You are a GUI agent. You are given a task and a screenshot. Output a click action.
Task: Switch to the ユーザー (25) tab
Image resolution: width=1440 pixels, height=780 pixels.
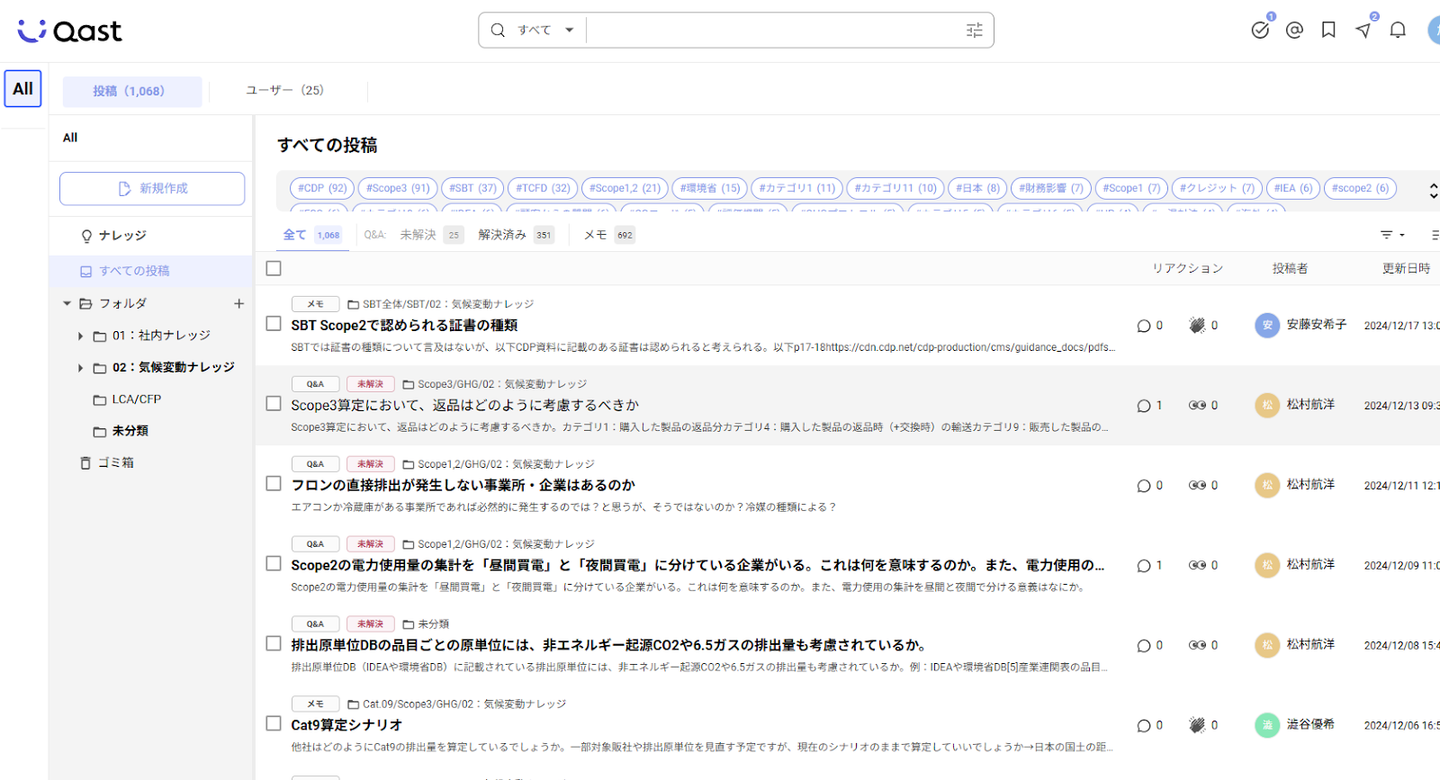(285, 90)
